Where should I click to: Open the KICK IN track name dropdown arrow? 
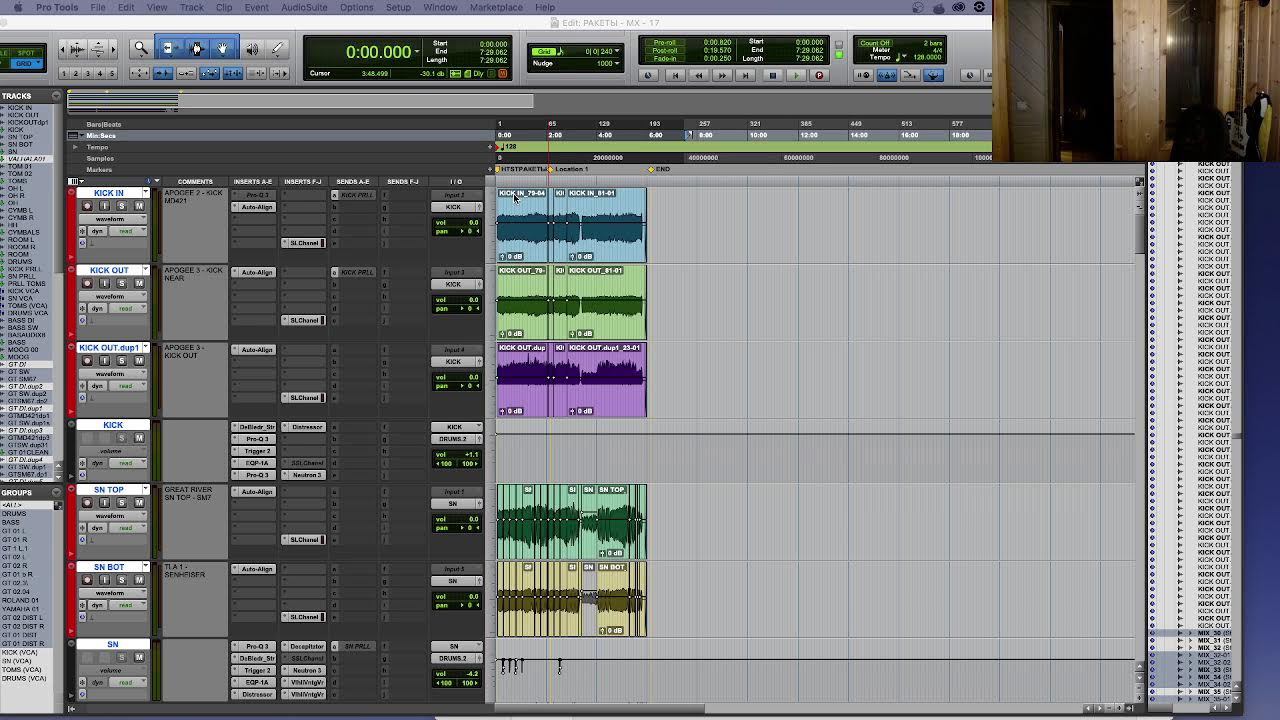[x=145, y=193]
